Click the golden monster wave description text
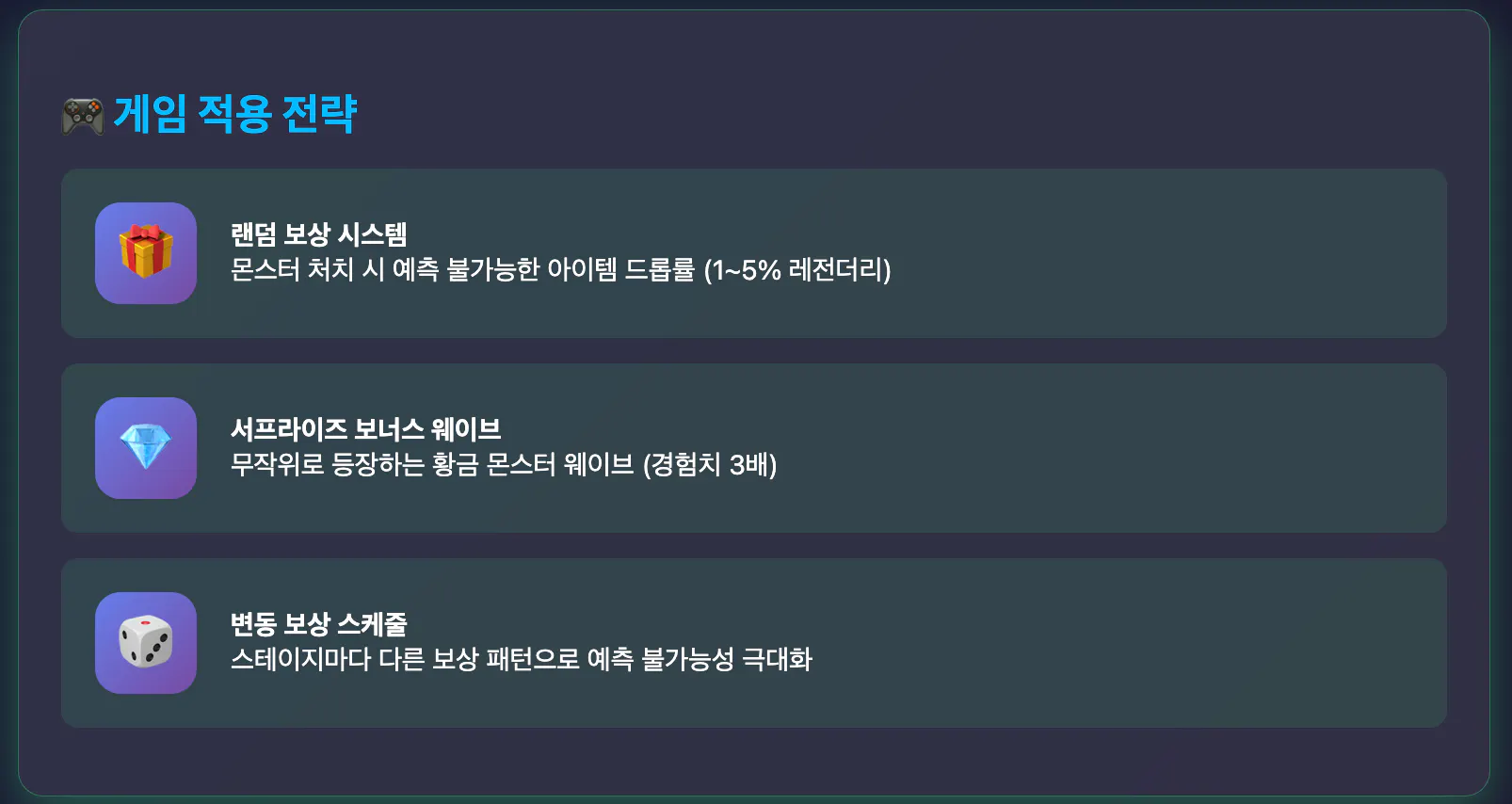This screenshot has width=1512, height=804. pyautogui.click(x=504, y=465)
